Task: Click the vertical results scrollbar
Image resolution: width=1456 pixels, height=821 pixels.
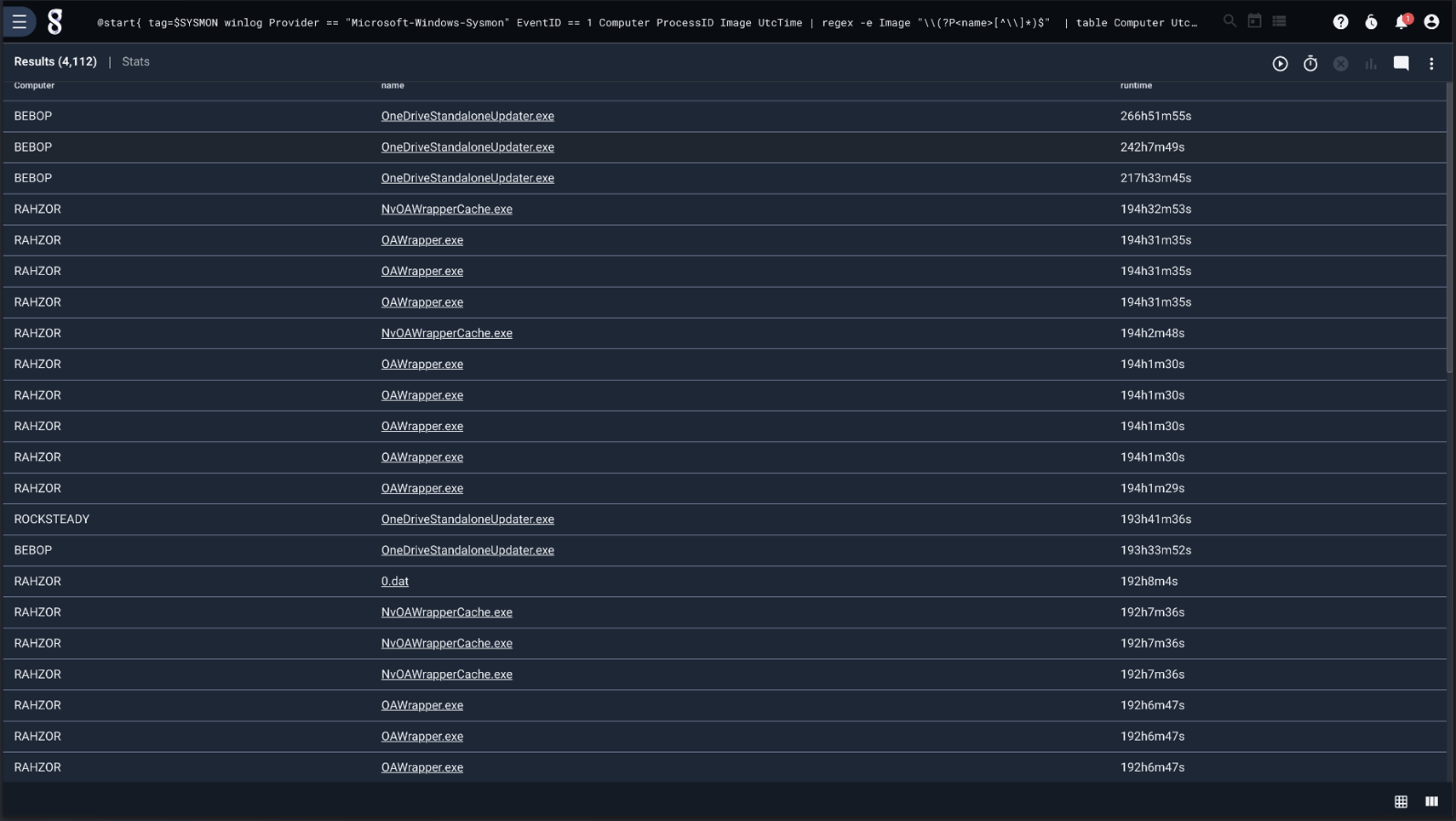Action: click(1450, 228)
